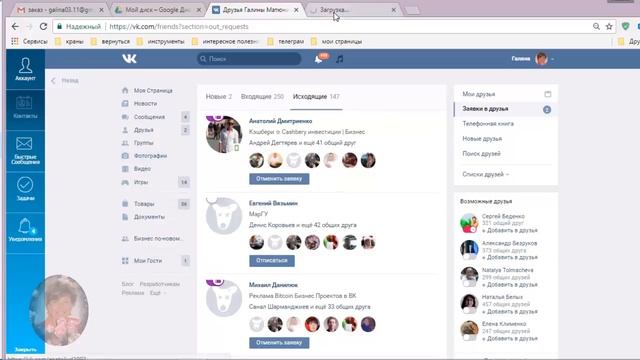Image resolution: width=640 pixels, height=360 pixels.
Task: Open the Аккаунт sidebar icon
Action: click(x=25, y=69)
